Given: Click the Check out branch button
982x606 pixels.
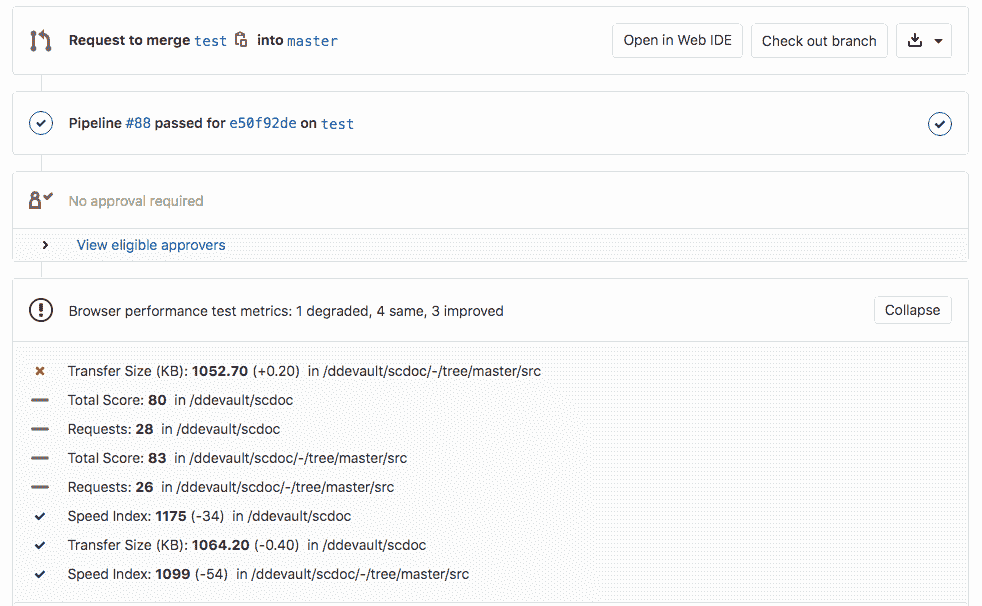Looking at the screenshot, I should (819, 40).
